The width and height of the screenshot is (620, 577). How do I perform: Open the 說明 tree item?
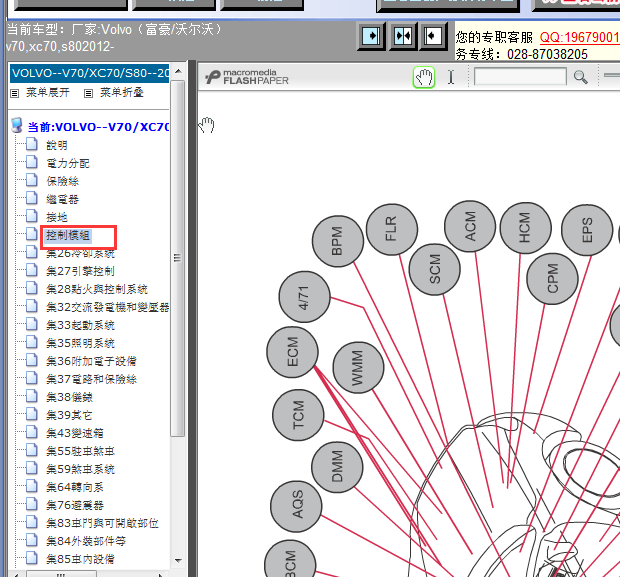click(57, 145)
